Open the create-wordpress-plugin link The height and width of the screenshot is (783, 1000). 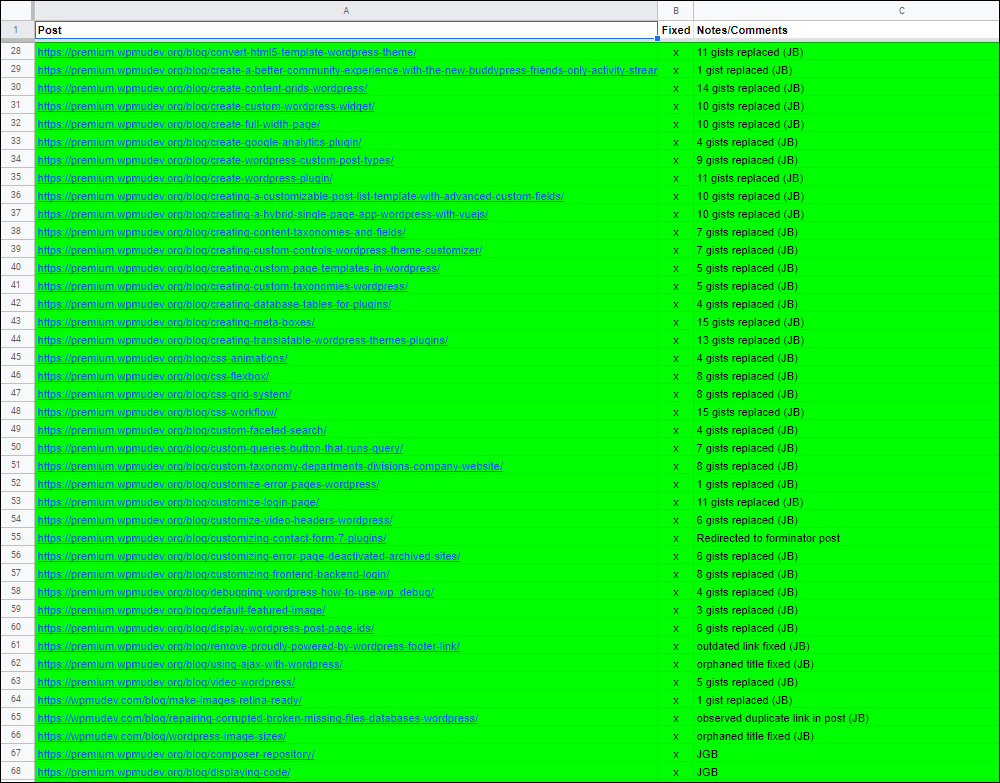pos(185,178)
